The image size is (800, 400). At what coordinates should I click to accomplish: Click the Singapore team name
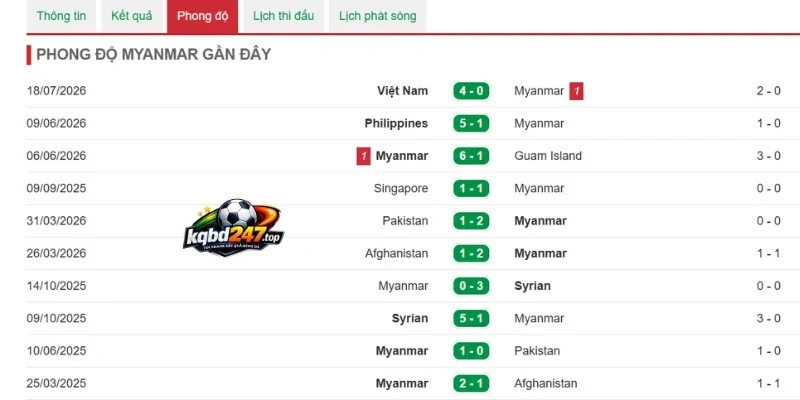click(x=401, y=188)
